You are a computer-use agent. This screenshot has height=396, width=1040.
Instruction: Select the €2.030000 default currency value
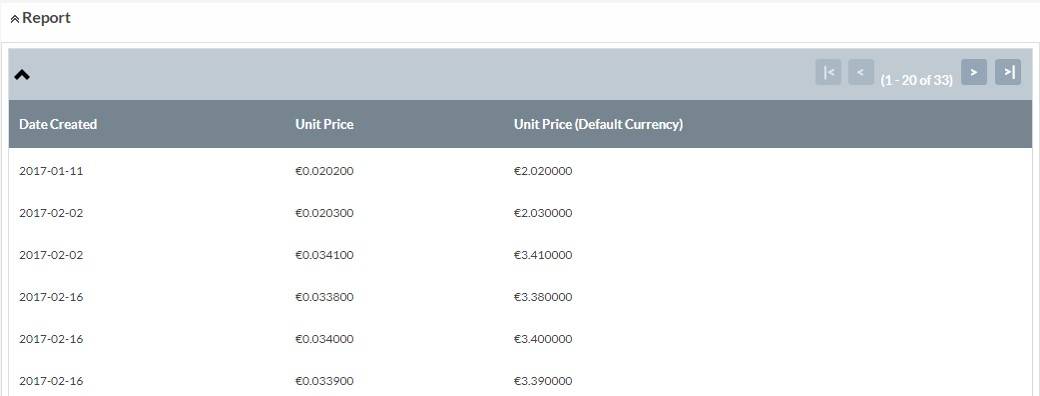click(543, 213)
